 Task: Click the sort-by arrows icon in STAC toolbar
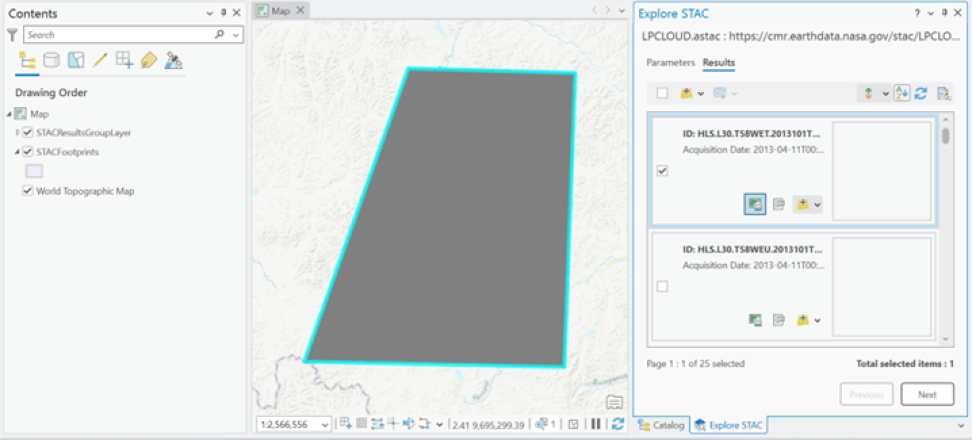[868, 94]
